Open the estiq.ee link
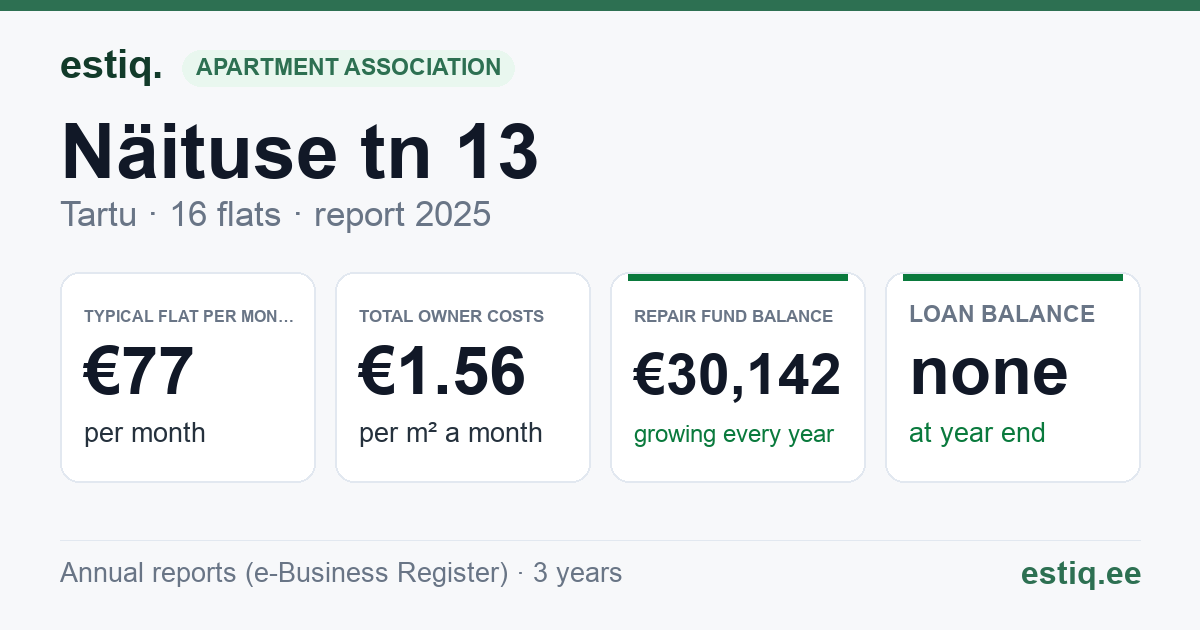Screen dimensions: 1200x630 tap(1081, 573)
